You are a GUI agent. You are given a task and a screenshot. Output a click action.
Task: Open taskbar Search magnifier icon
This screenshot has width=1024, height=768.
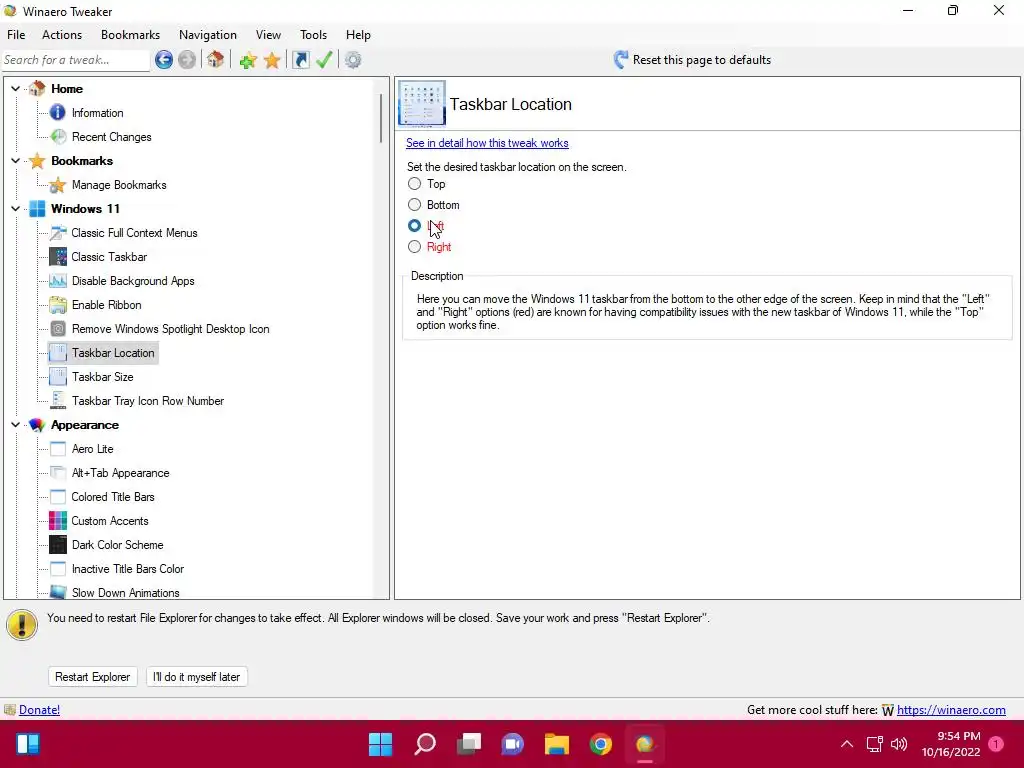[x=424, y=744]
